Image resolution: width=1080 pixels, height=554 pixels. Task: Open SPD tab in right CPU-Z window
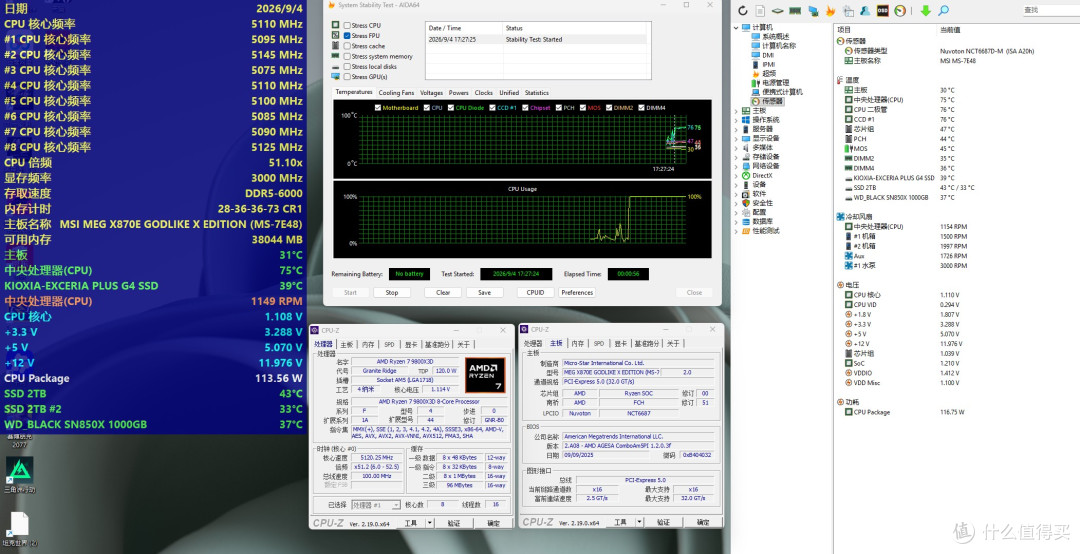point(599,343)
